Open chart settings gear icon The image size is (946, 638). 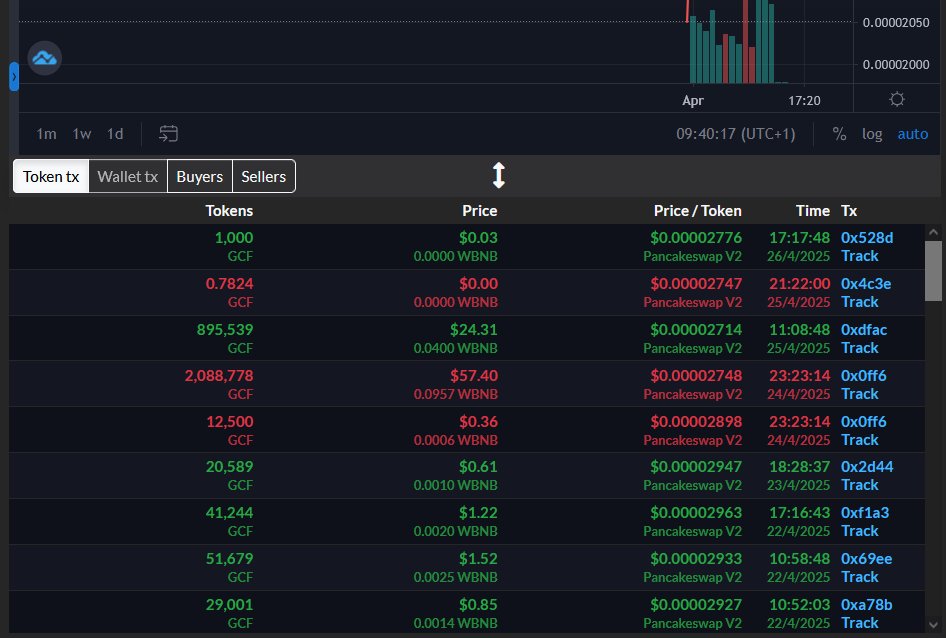click(897, 99)
